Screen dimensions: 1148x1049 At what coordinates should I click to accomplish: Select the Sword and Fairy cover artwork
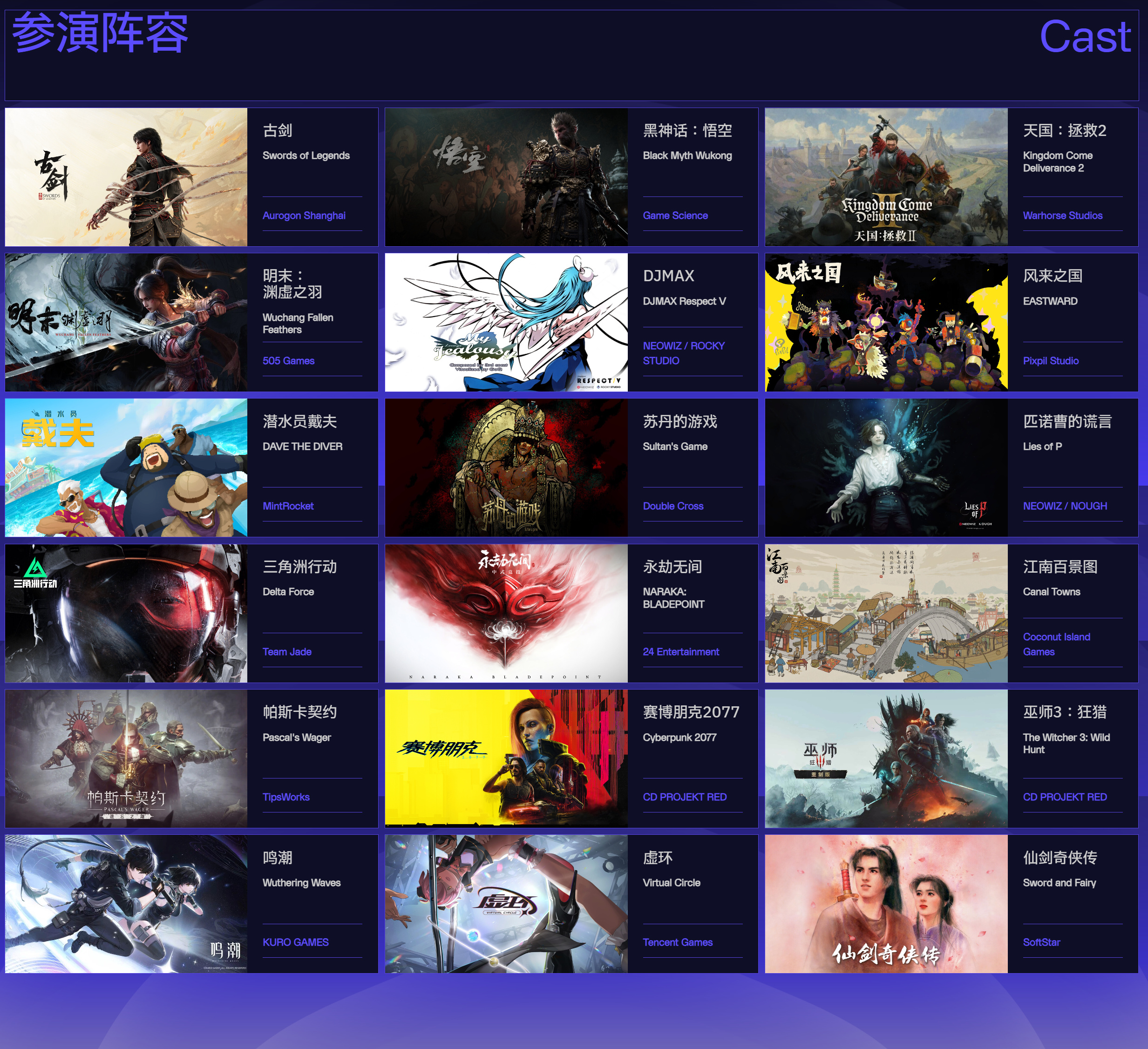(886, 904)
